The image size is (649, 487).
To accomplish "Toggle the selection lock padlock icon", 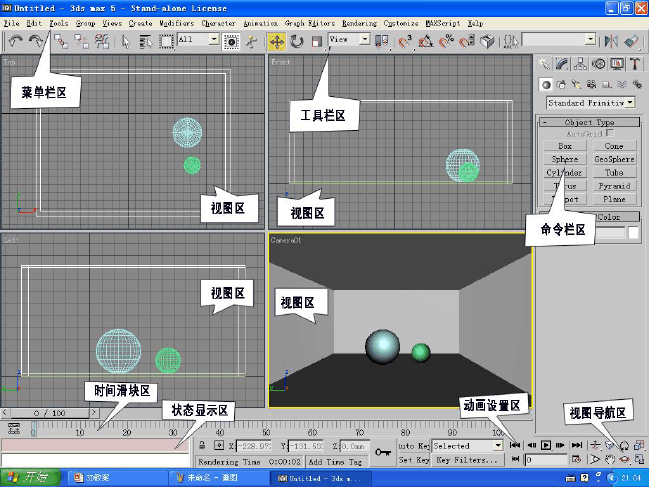I will pos(203,446).
